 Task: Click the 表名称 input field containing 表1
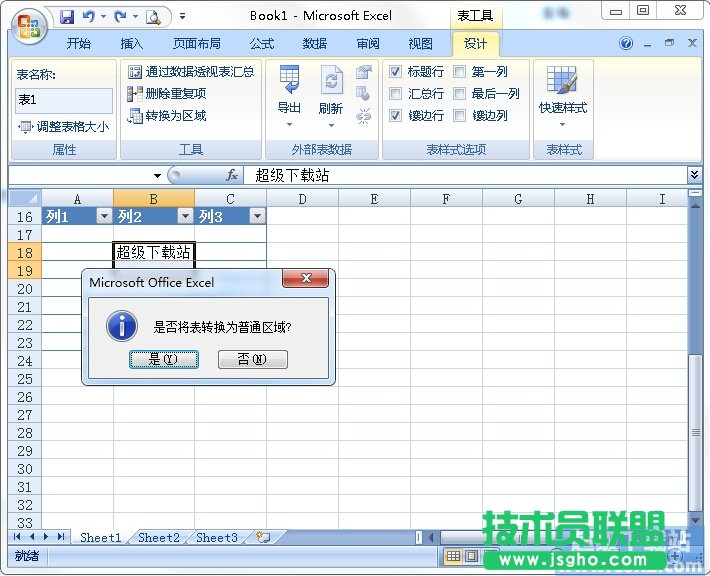[x=64, y=100]
